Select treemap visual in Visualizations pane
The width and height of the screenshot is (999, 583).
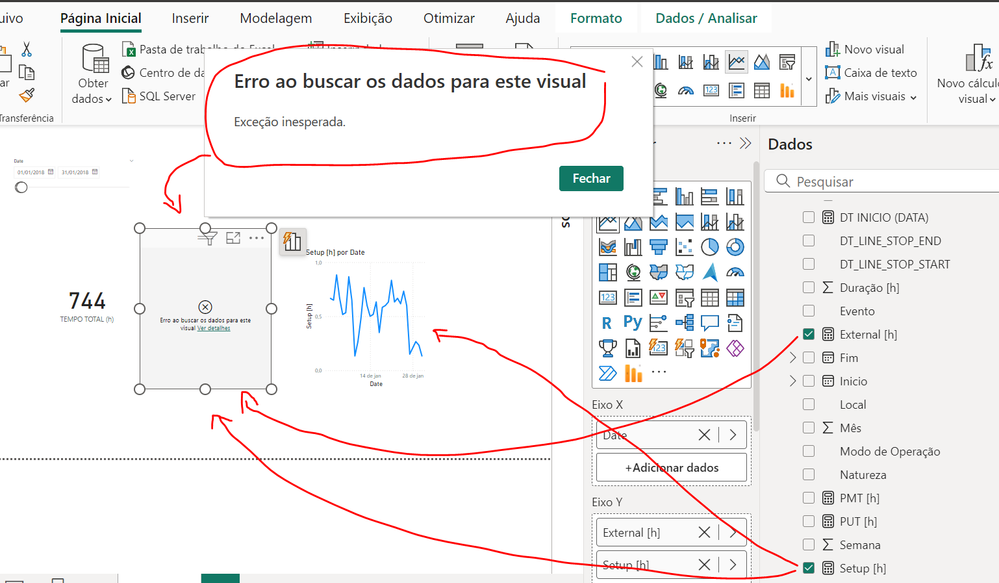(x=608, y=272)
